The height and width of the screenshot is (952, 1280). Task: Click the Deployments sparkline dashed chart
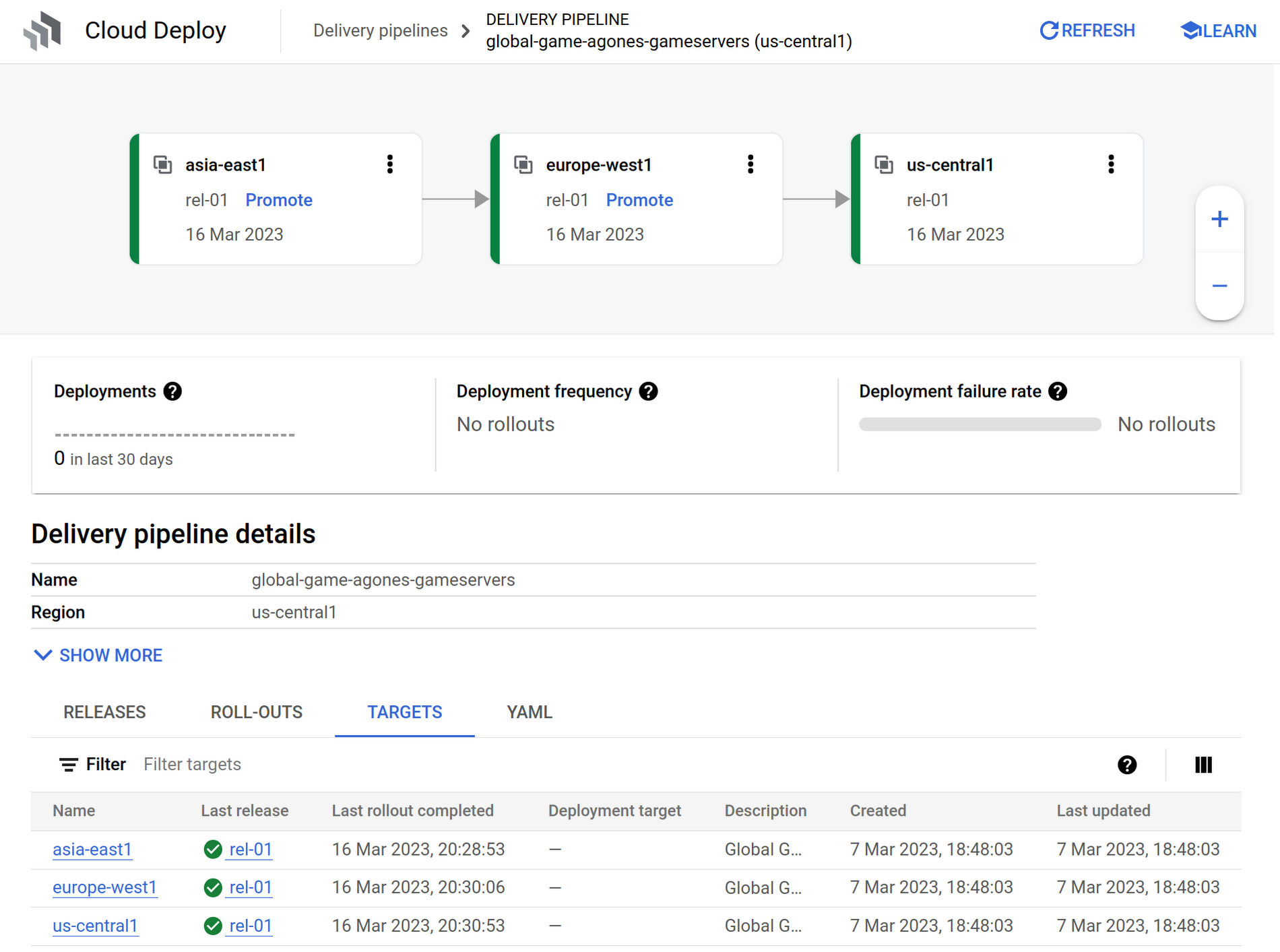pos(175,435)
